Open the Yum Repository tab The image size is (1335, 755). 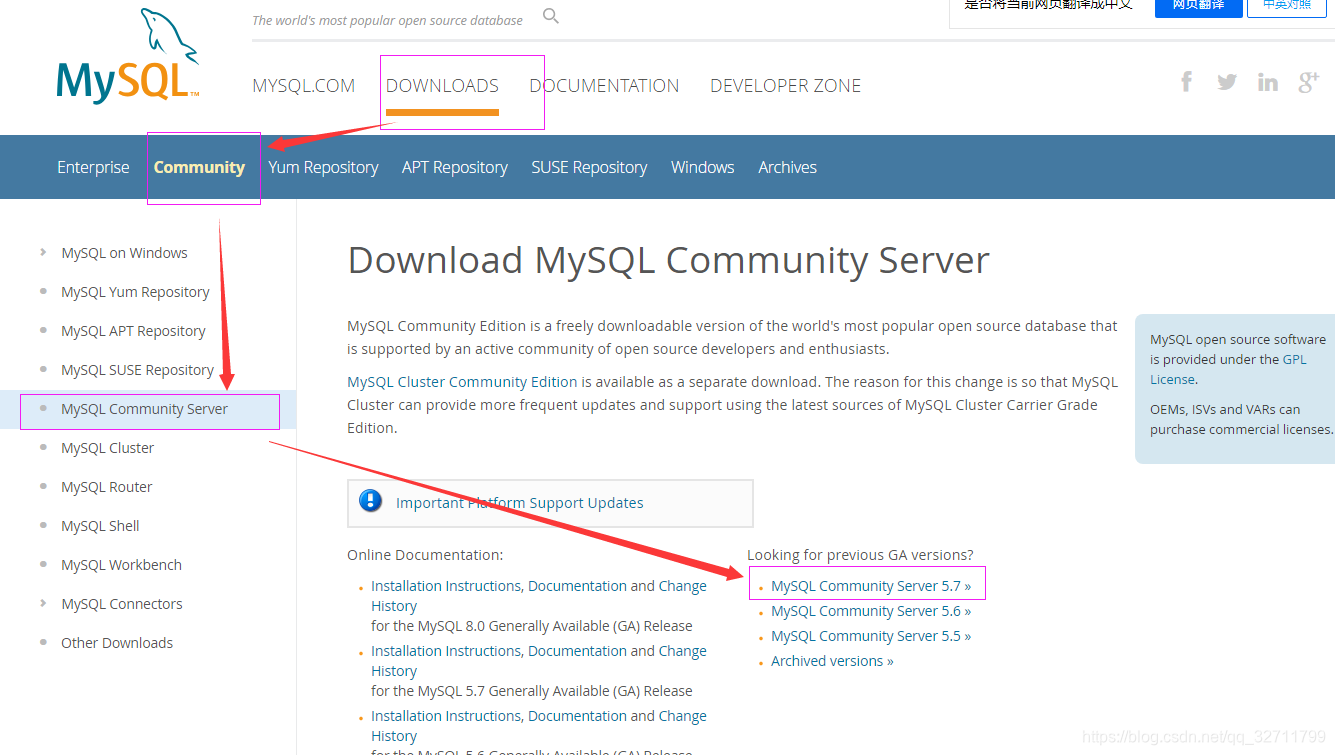pos(323,167)
